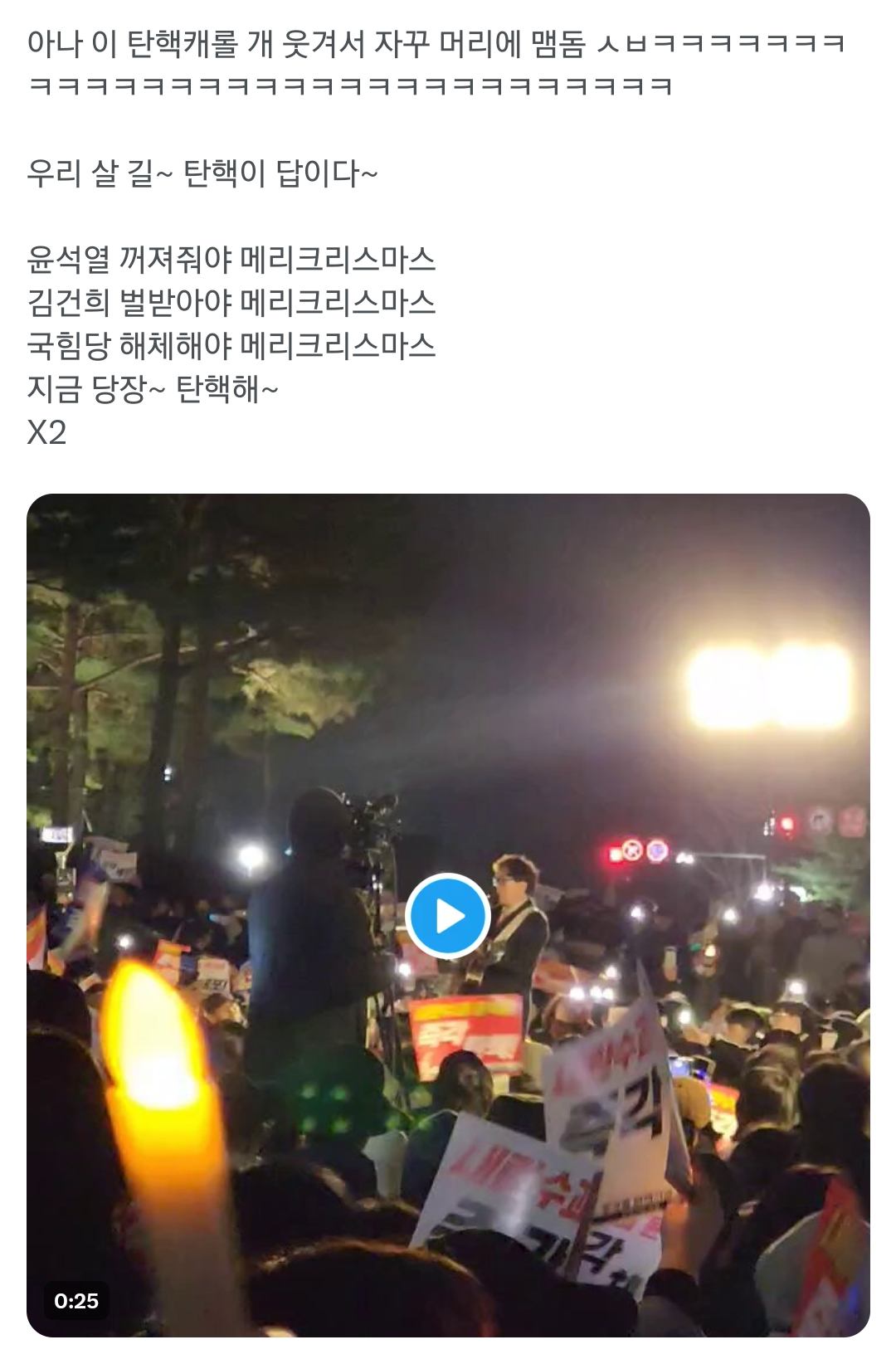
Task: Click the 지금 당장~ 탄핵해~ line
Action: click(x=153, y=389)
